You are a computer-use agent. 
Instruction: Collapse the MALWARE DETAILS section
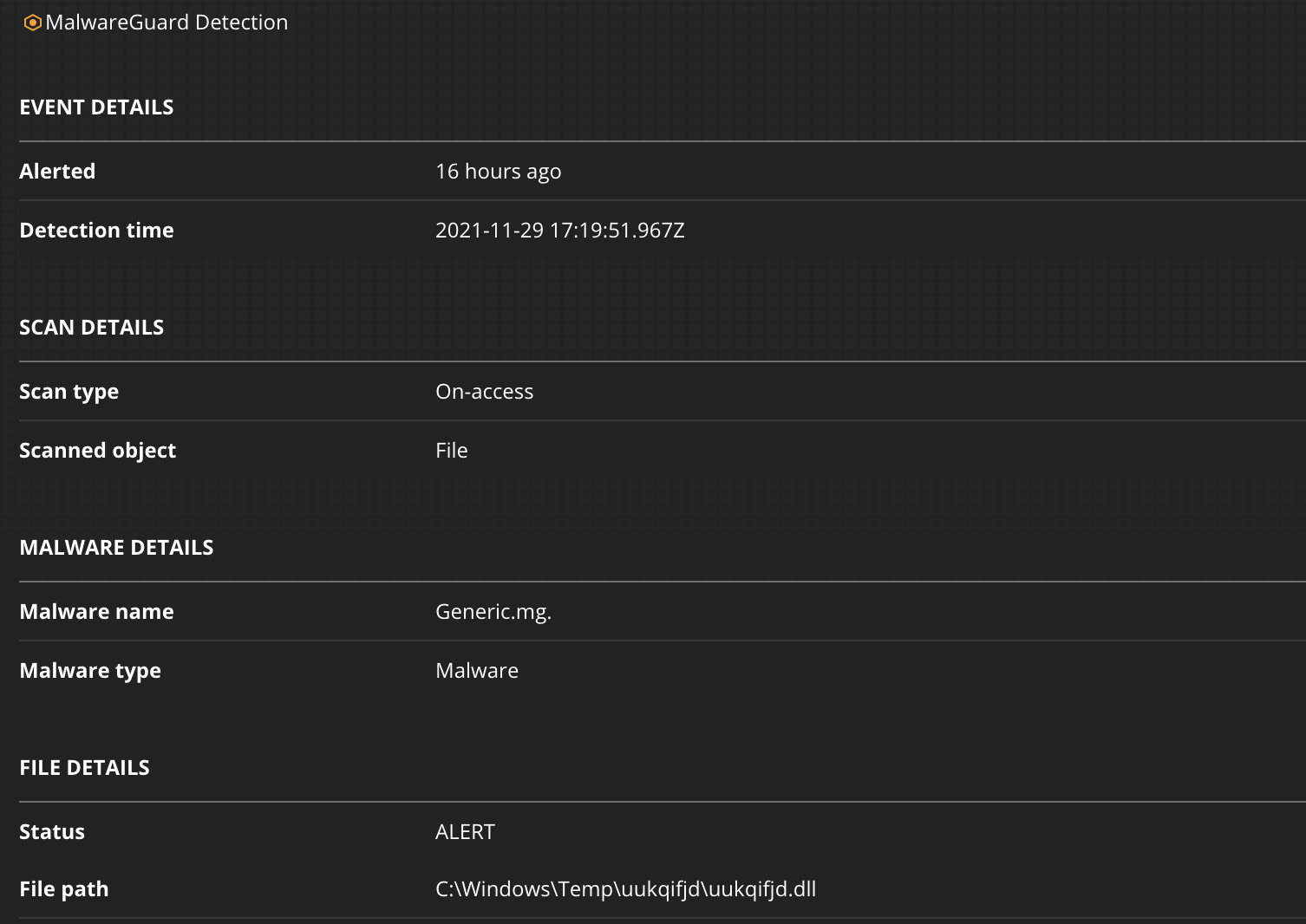pos(116,547)
